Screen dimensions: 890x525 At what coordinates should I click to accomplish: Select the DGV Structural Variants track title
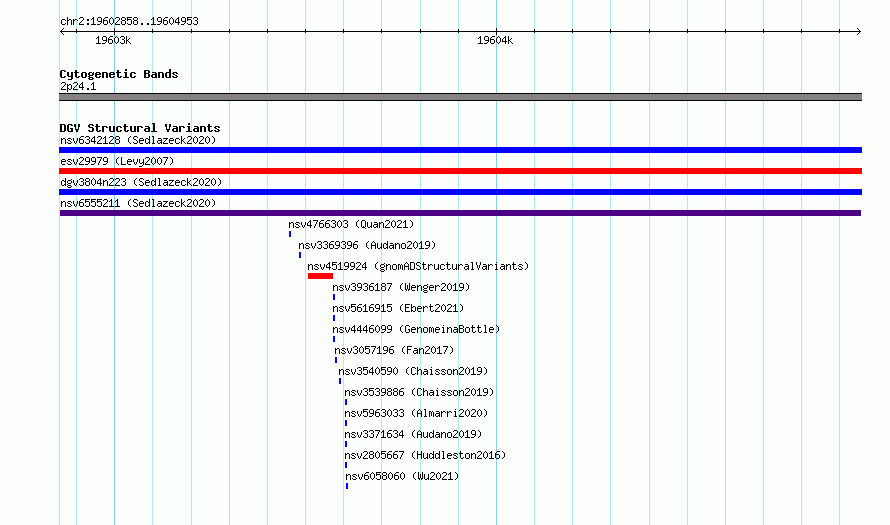[x=140, y=128]
